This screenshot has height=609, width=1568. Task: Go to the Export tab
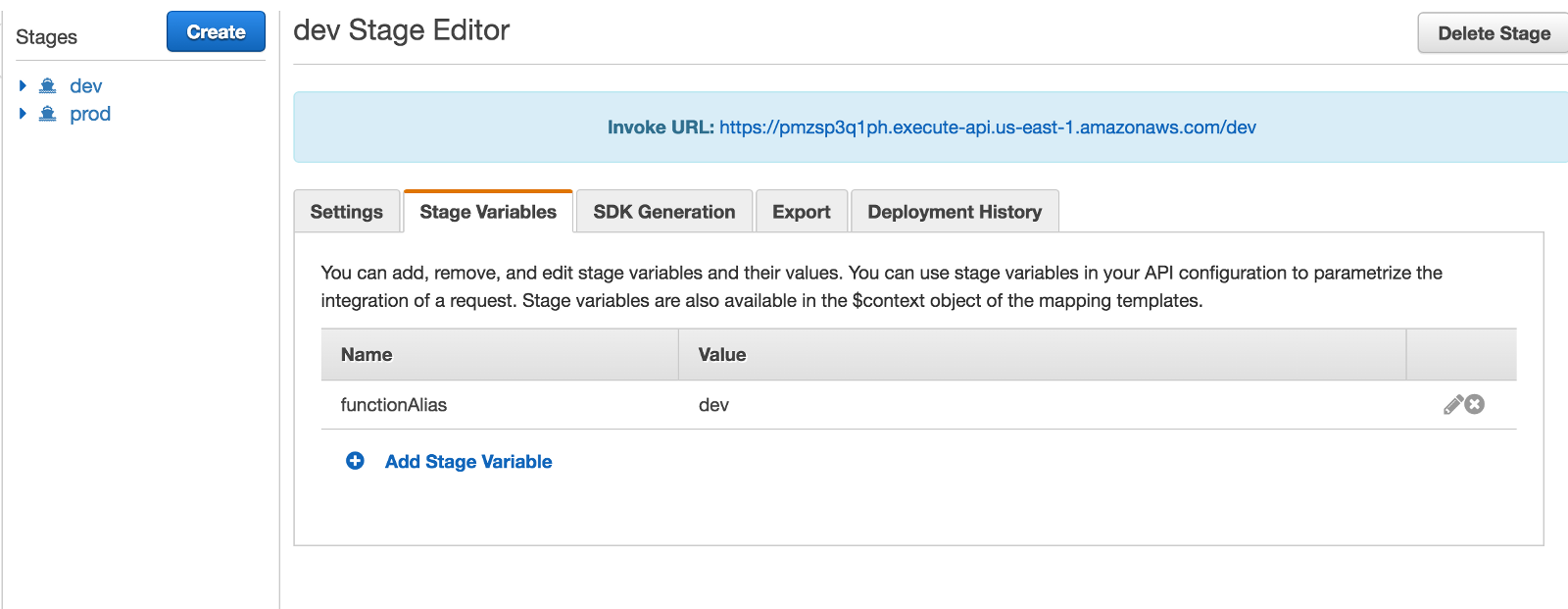click(801, 212)
